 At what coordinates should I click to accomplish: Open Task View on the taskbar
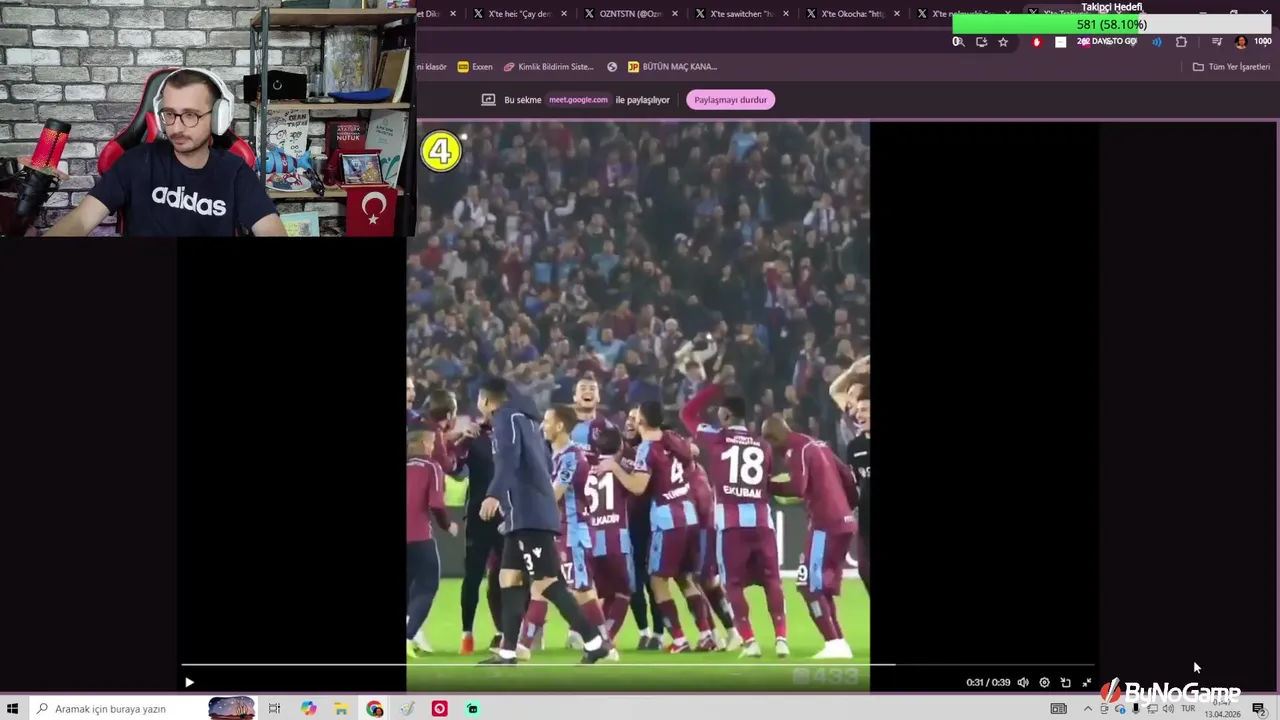click(274, 709)
